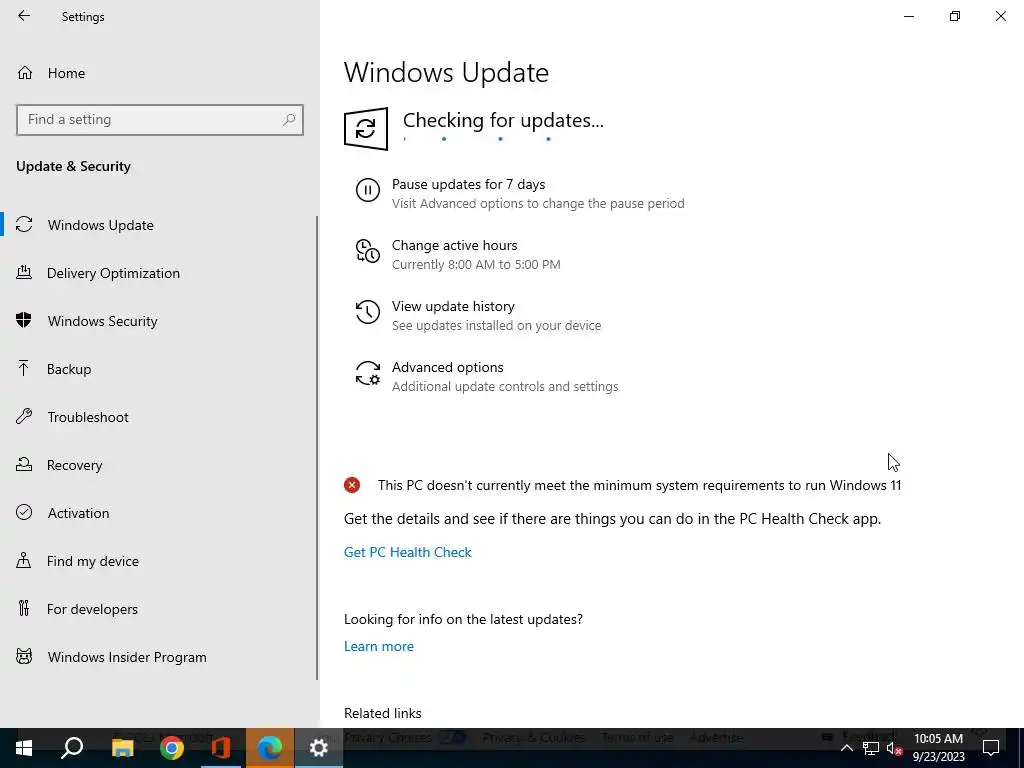Open the clock and date flyout

938,748
